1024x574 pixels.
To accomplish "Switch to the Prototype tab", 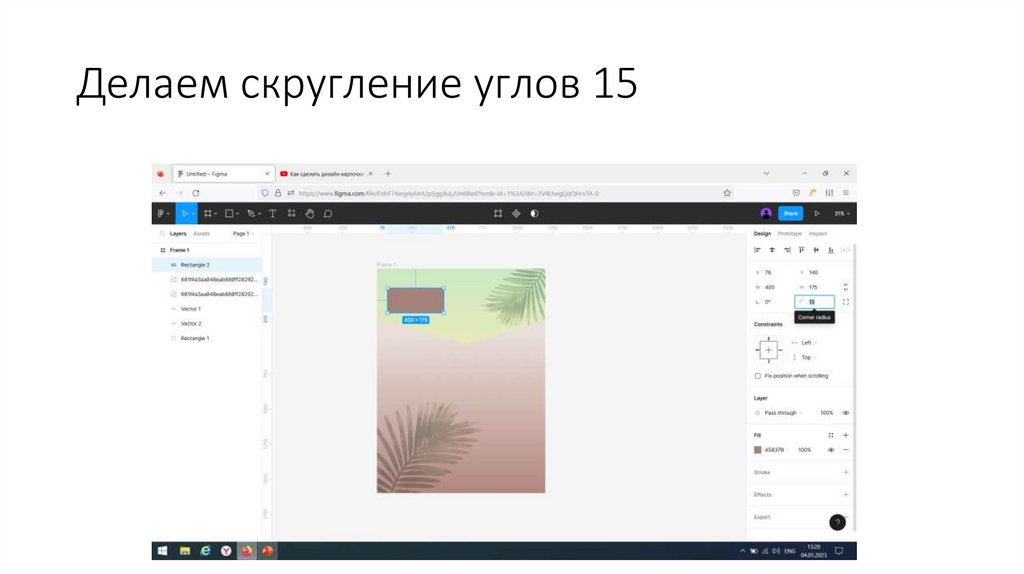I will (x=790, y=233).
